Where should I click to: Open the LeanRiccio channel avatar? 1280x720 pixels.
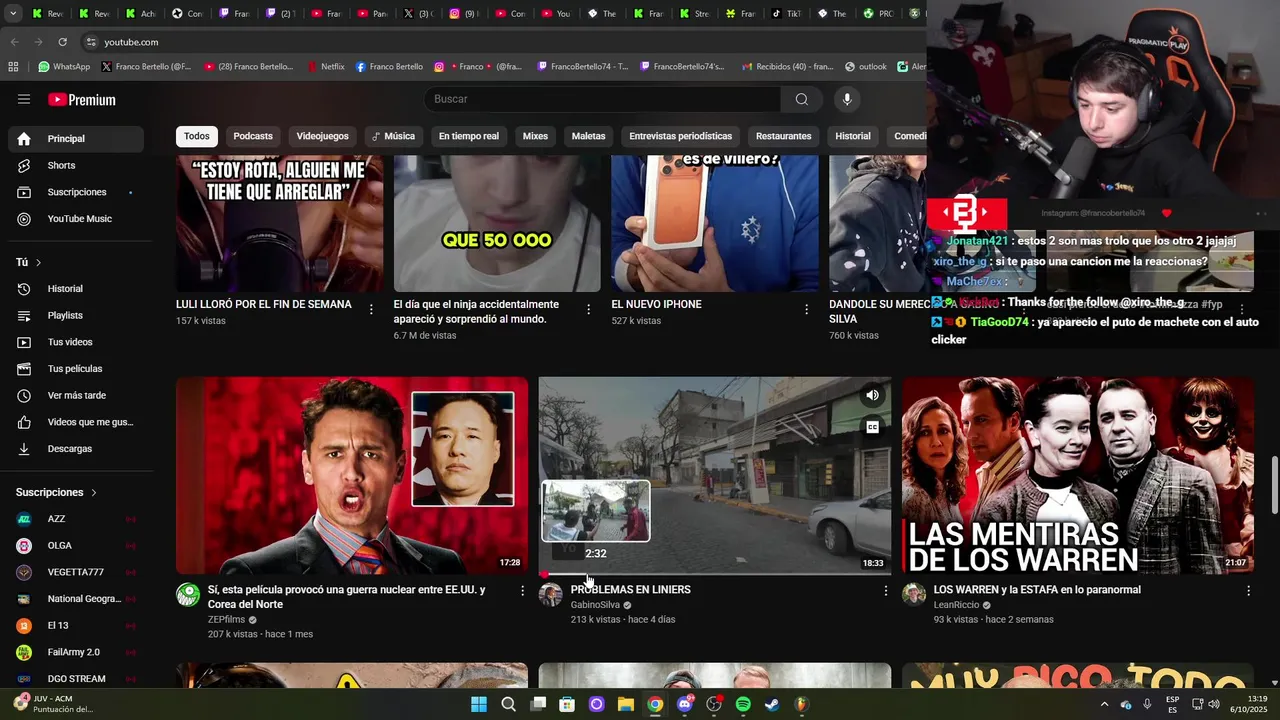click(x=914, y=595)
